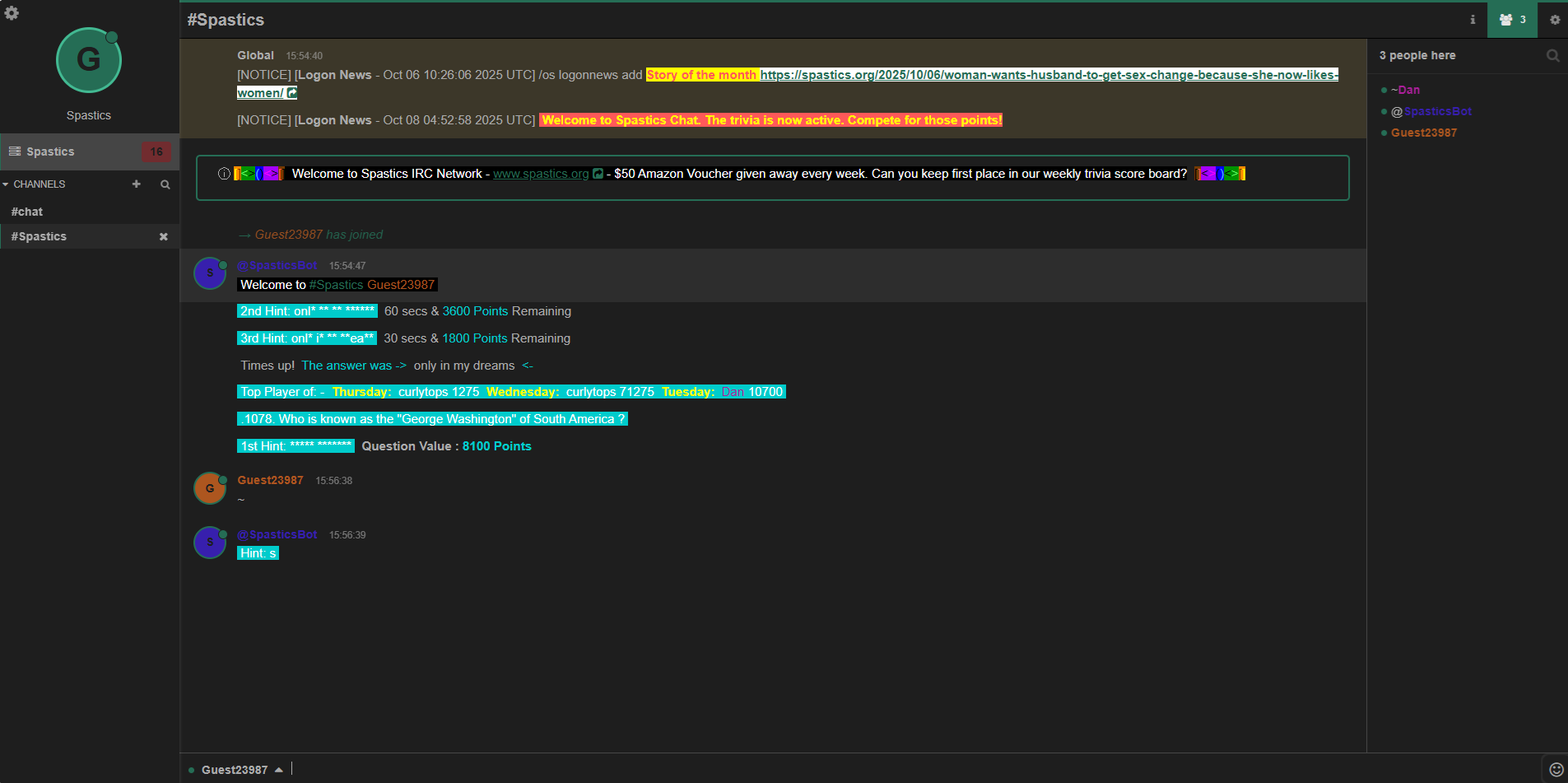The image size is (1568, 783).
Task: Click the channel info icon
Action: tap(1473, 20)
